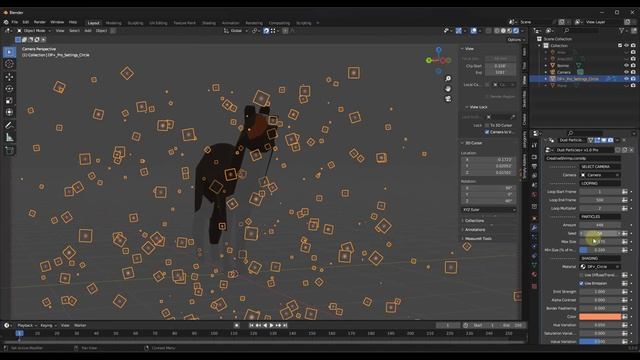Image resolution: width=640 pixels, height=360 pixels.
Task: Toggle camera view icon in viewport
Action: pos(448,99)
